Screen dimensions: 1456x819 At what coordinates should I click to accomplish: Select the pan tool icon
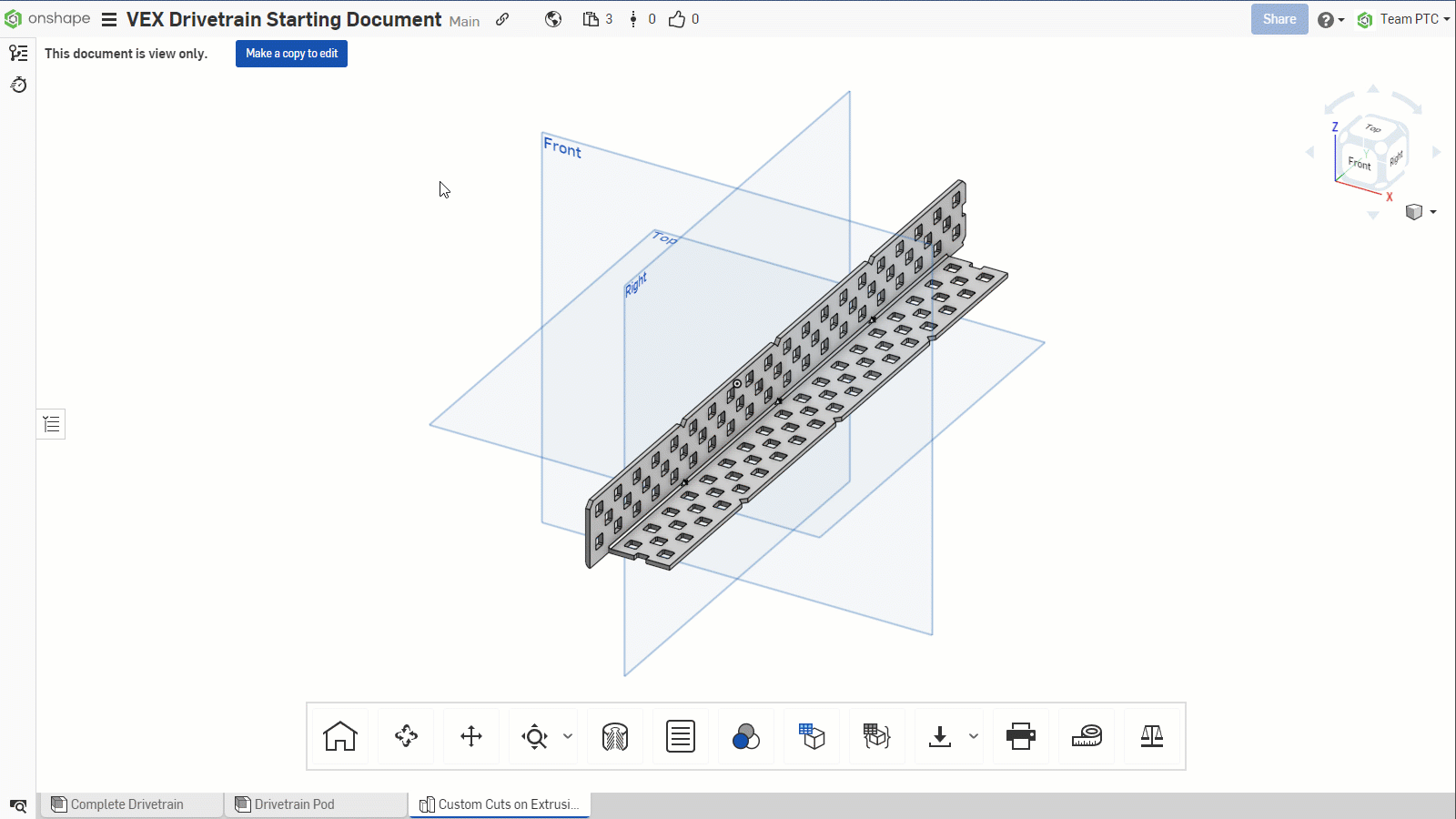tap(470, 736)
